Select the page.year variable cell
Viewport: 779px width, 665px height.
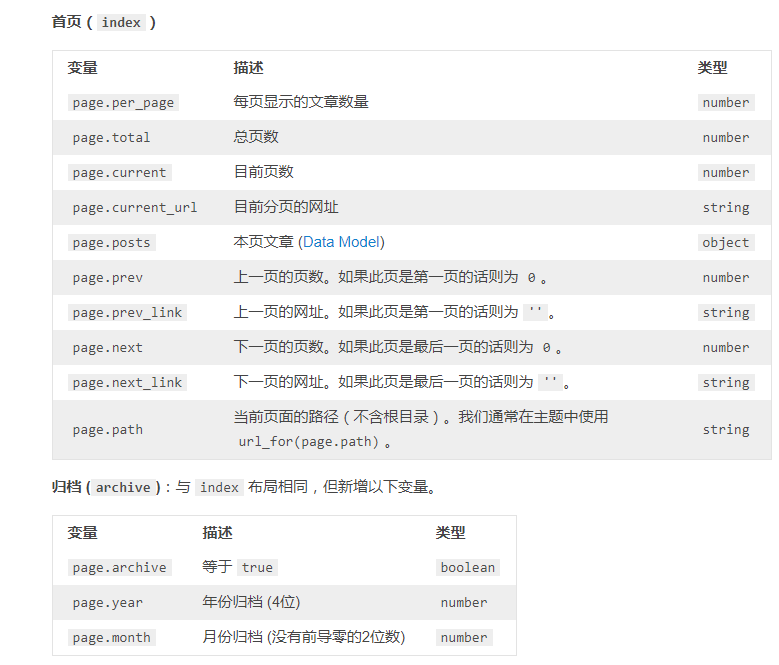click(107, 602)
